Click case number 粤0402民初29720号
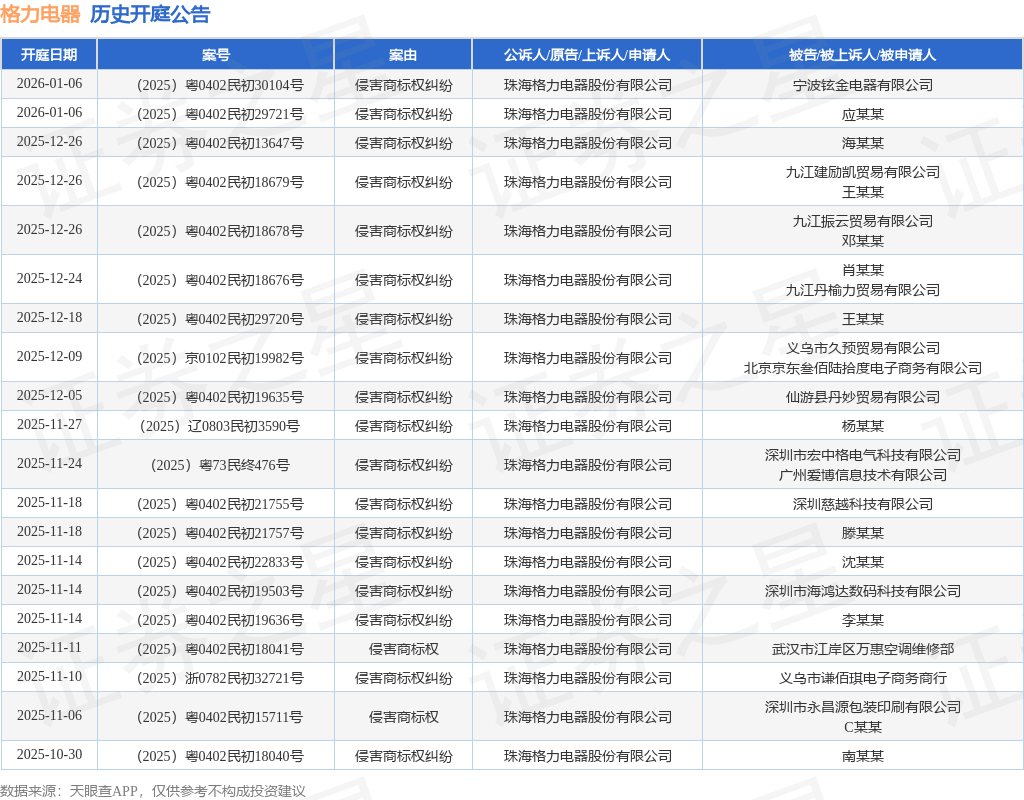This screenshot has width=1024, height=800. pyautogui.click(x=244, y=319)
